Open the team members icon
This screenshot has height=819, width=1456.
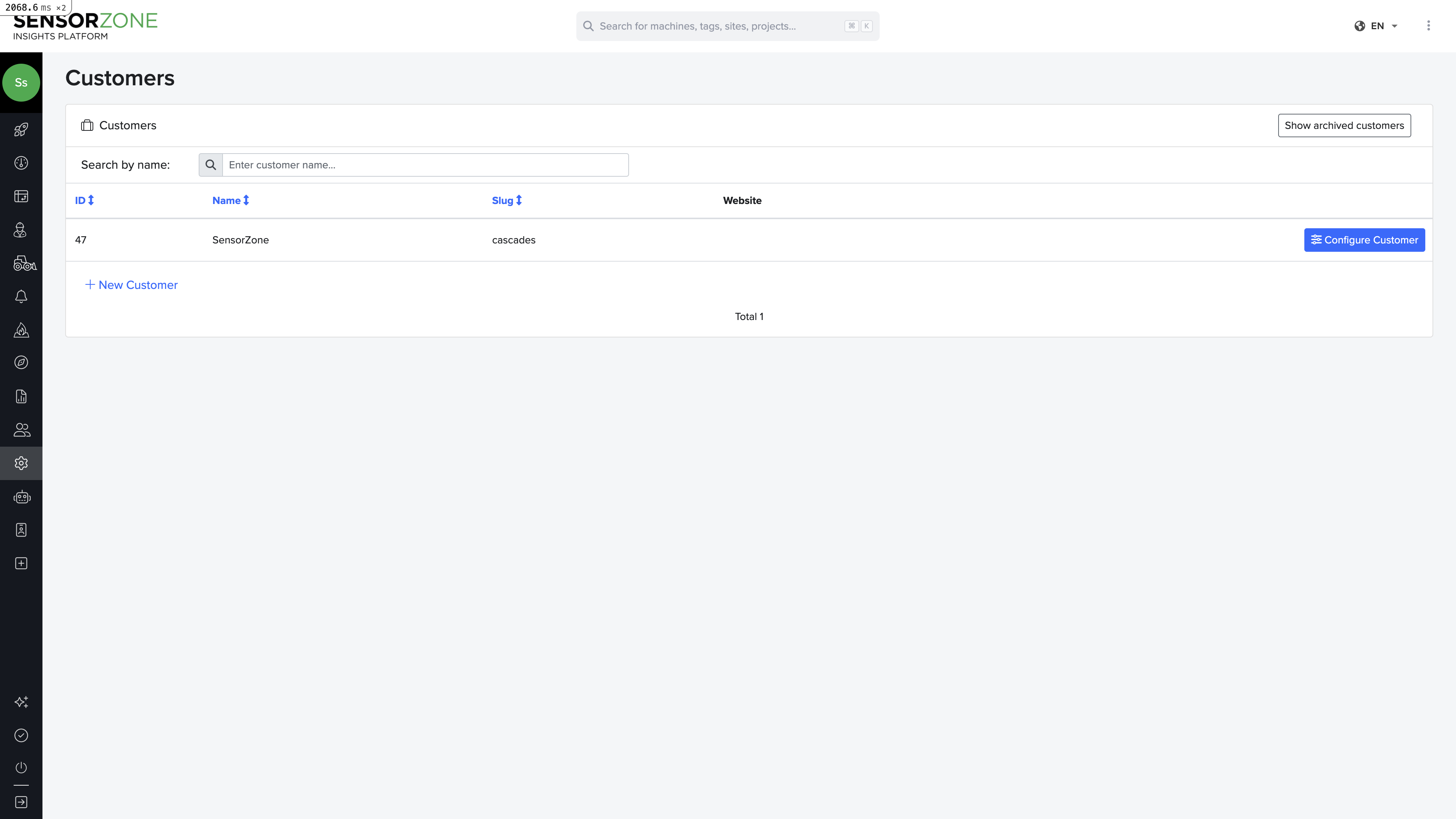pyautogui.click(x=22, y=430)
